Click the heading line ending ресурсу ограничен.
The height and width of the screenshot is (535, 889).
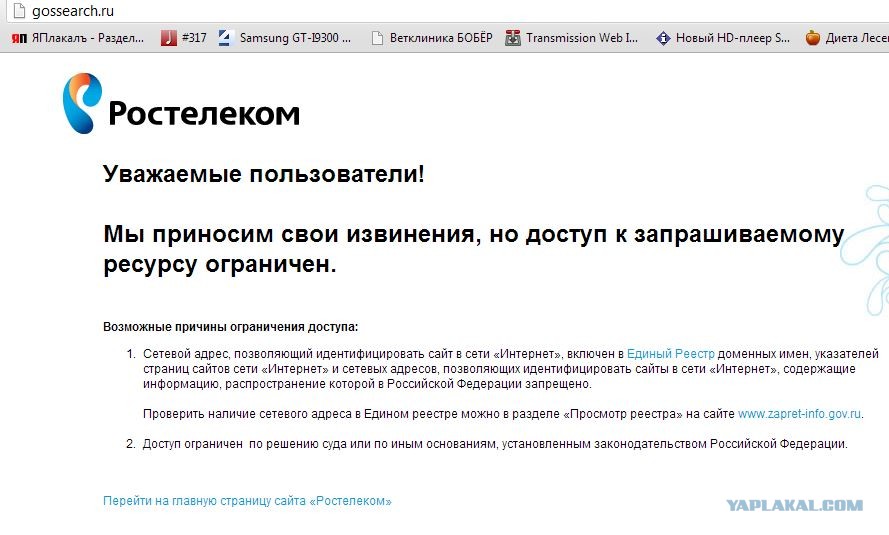coord(220,264)
